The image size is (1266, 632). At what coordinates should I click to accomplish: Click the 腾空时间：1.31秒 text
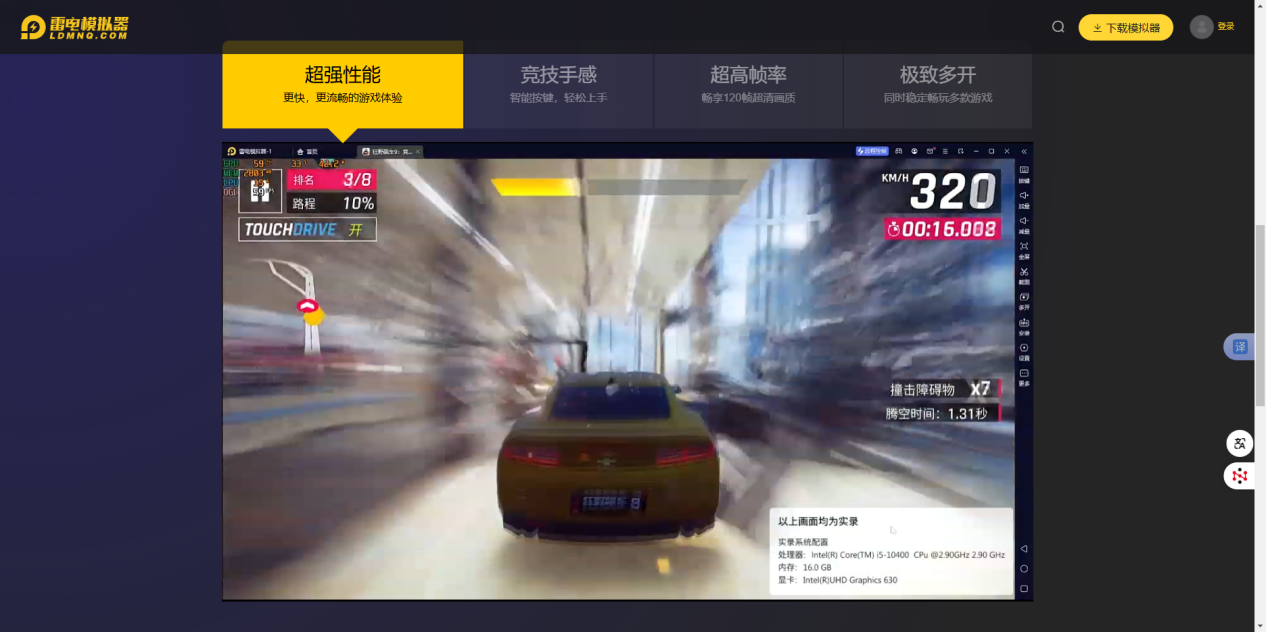(x=936, y=413)
